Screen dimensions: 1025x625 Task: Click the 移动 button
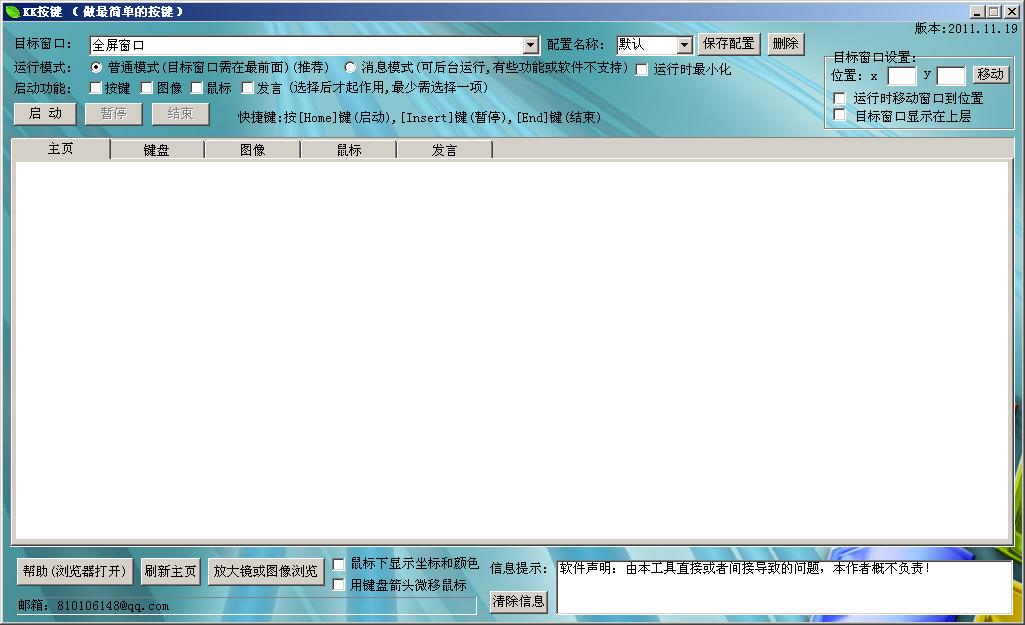click(x=991, y=75)
